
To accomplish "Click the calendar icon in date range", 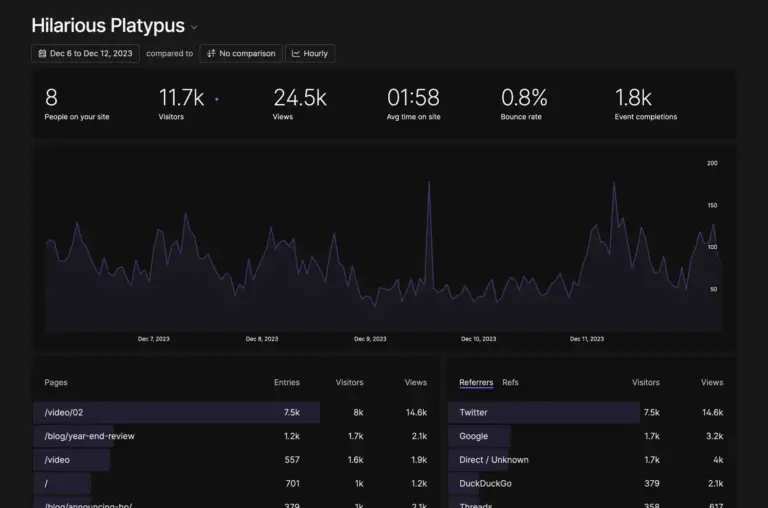I will pyautogui.click(x=42, y=53).
